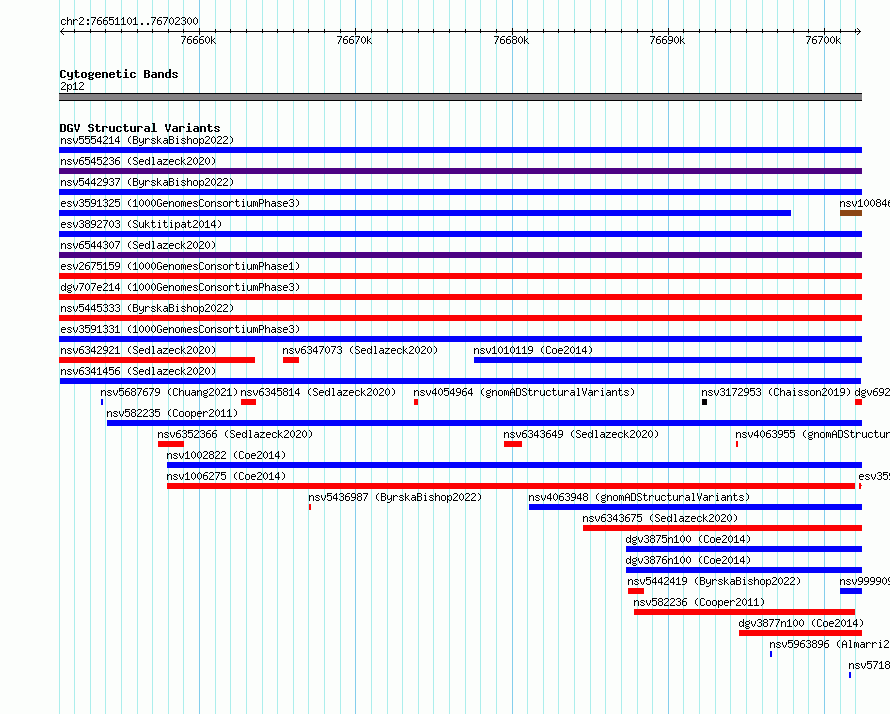Open the dgv707e214 variant label
The image size is (890, 714).
(x=180, y=287)
